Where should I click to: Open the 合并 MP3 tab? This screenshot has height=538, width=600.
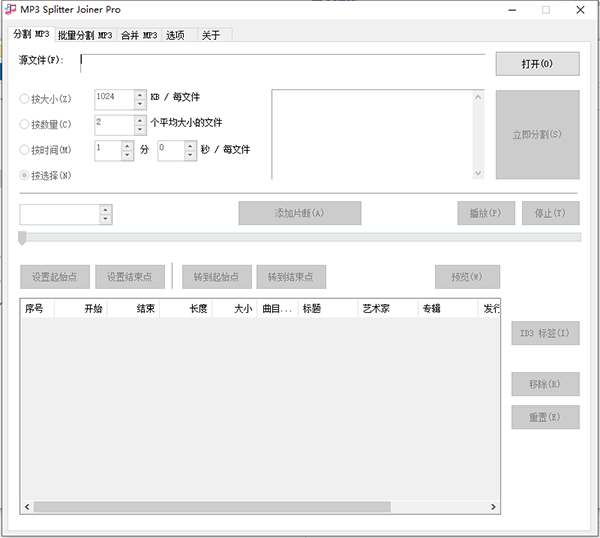[x=139, y=35]
